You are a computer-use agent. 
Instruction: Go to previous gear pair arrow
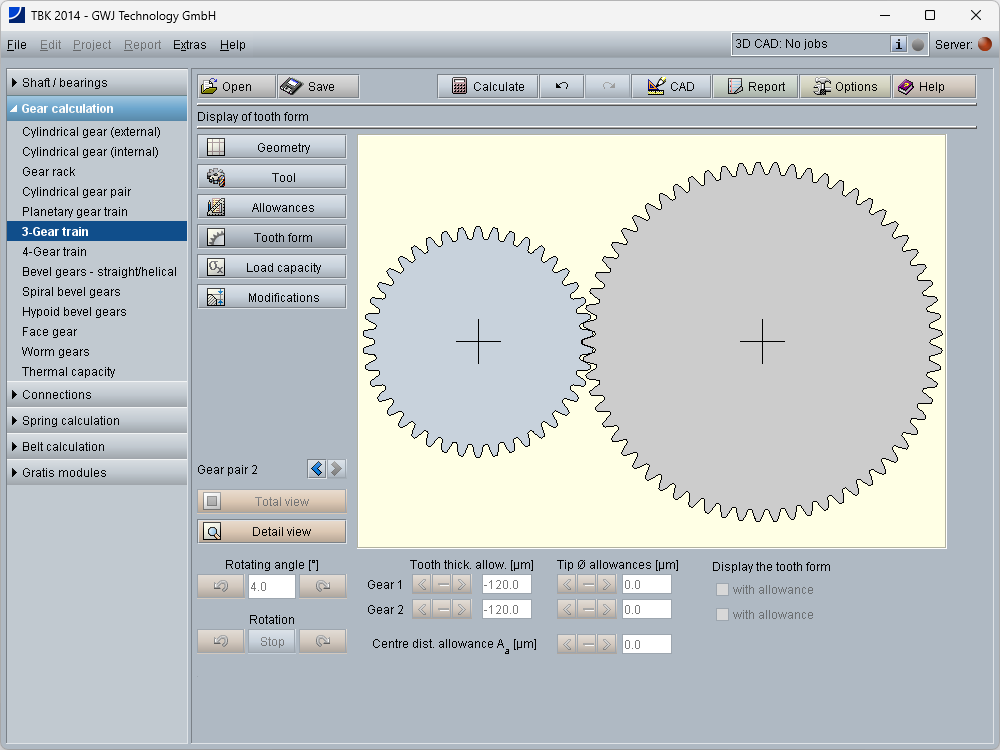(317, 469)
